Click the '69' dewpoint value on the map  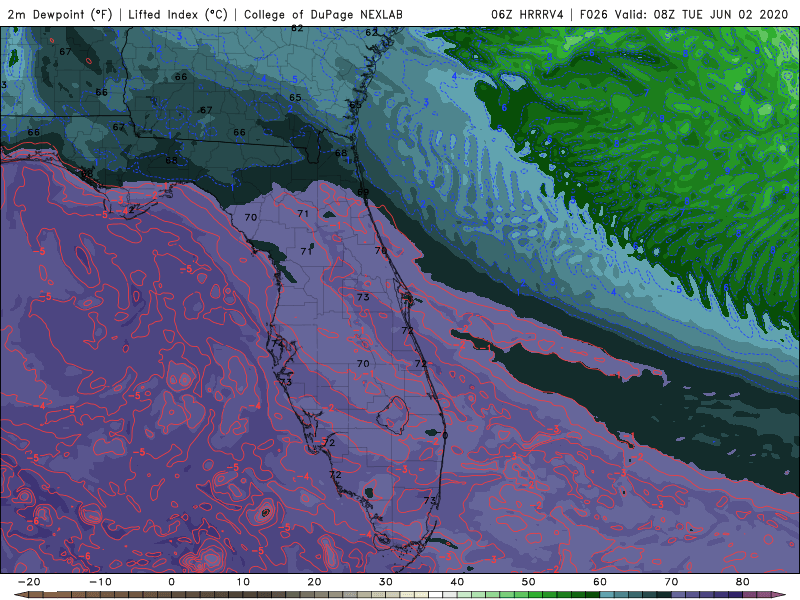pos(363,192)
